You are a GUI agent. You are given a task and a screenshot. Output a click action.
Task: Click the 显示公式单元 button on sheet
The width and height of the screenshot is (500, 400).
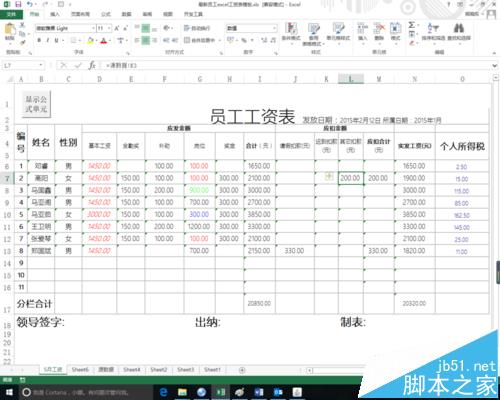[x=36, y=104]
